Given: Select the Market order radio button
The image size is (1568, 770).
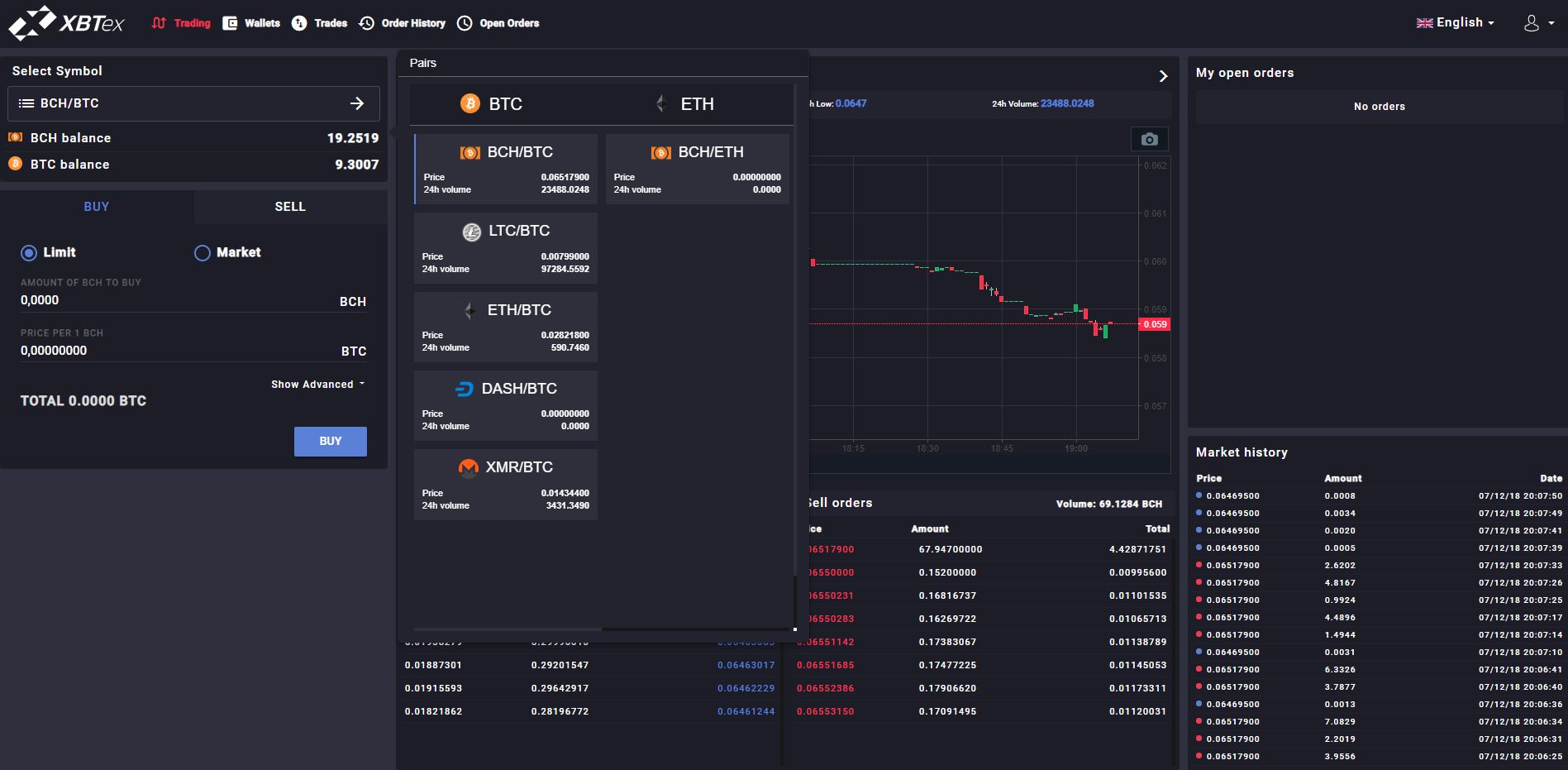Looking at the screenshot, I should coord(203,253).
